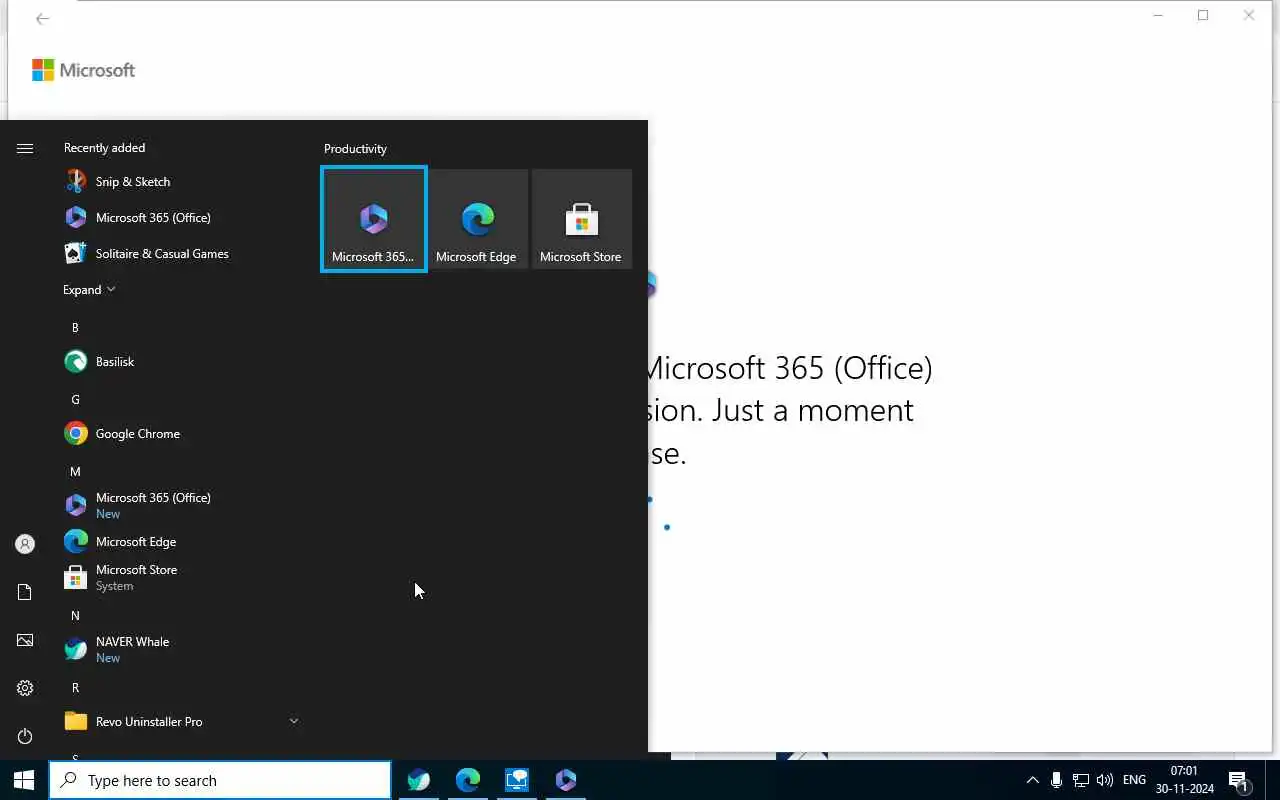1280x800 pixels.
Task: Expand the Recently added list
Action: pos(89,290)
